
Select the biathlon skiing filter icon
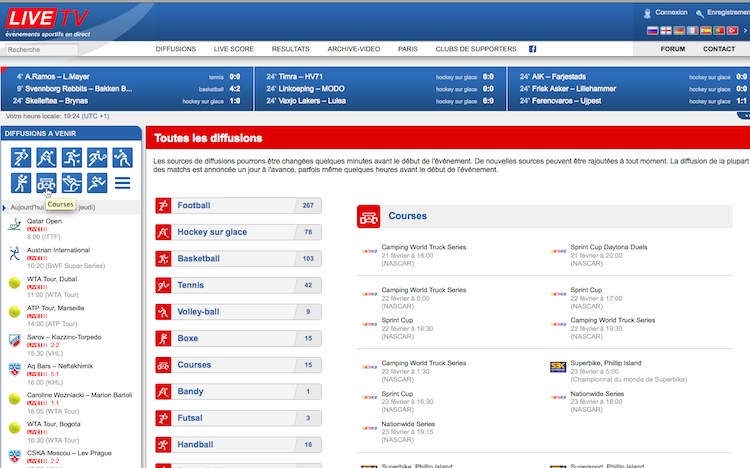72,183
